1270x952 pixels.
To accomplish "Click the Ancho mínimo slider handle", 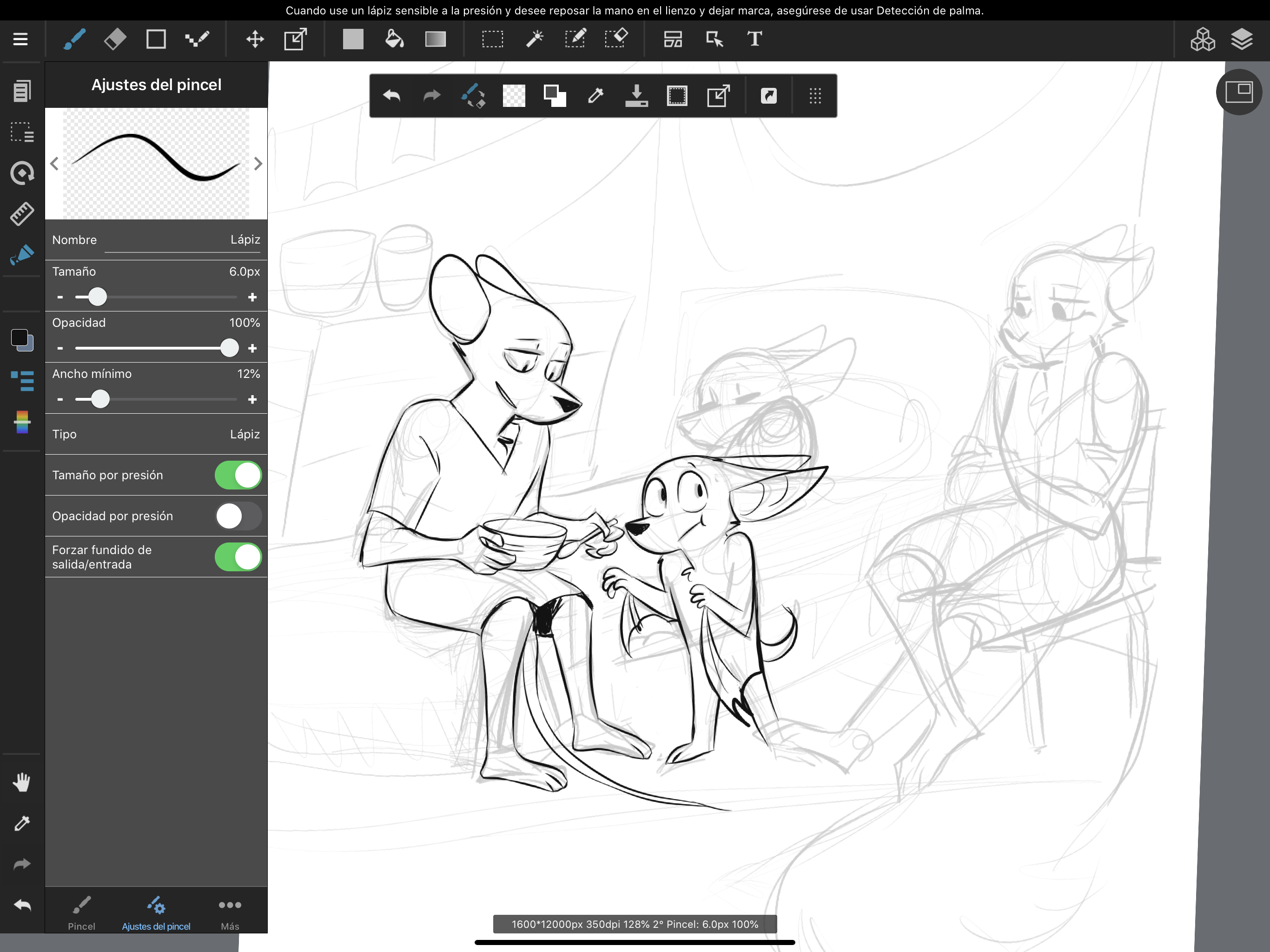I will (x=100, y=399).
